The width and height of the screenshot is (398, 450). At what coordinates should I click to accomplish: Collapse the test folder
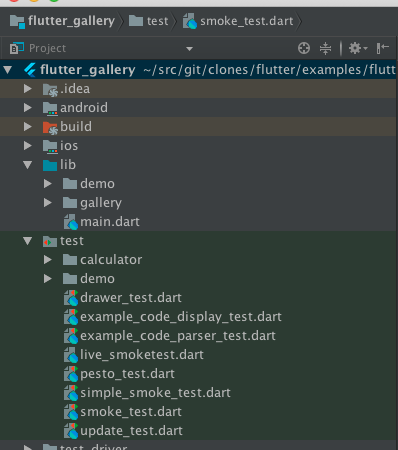click(x=28, y=241)
